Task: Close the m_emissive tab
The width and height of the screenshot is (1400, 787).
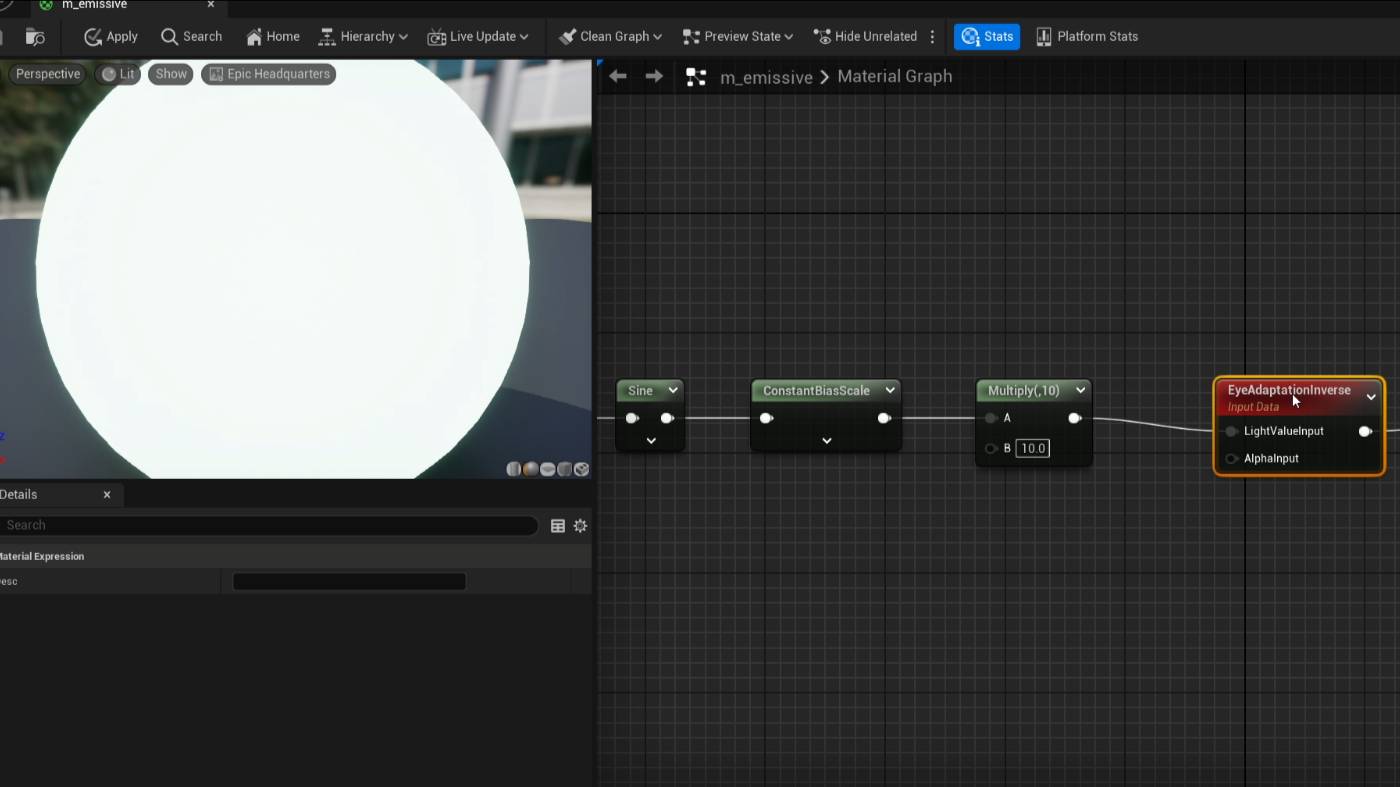Action: (x=211, y=5)
